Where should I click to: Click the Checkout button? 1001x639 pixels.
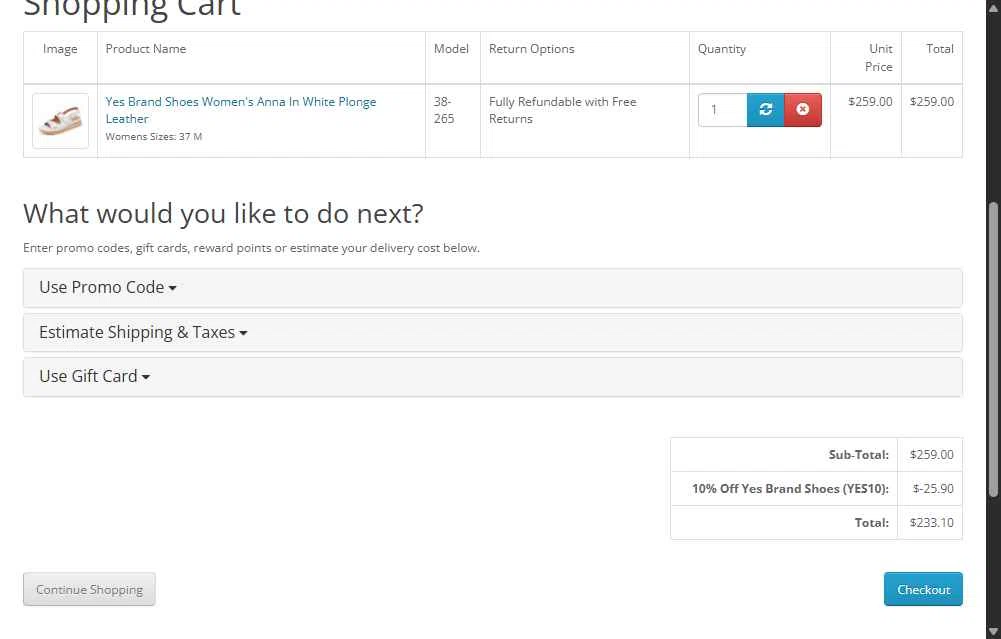923,589
